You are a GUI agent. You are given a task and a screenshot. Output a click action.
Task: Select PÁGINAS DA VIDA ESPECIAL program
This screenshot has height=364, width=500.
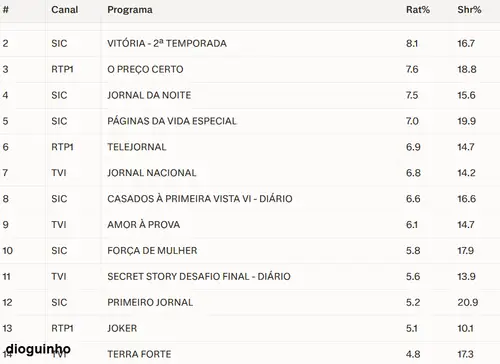coord(172,121)
